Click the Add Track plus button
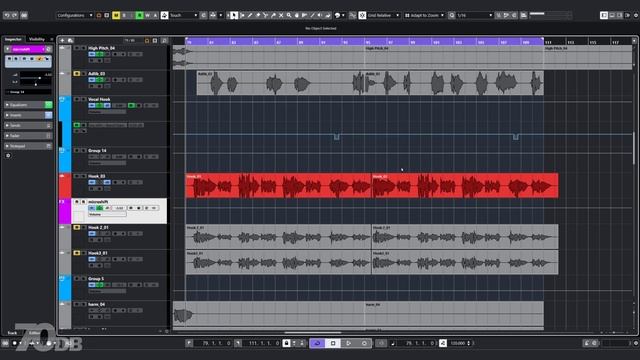640x360 pixels. coord(62,40)
